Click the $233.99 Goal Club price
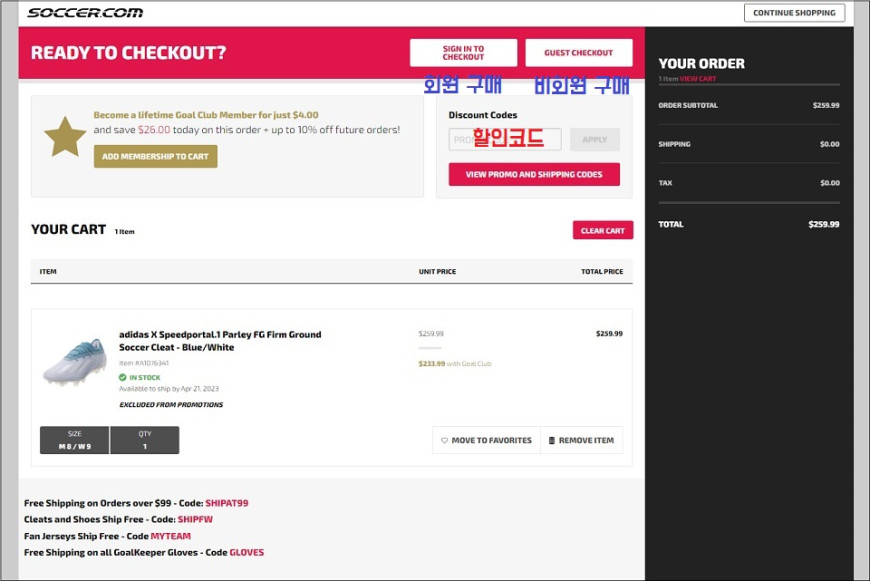 [432, 363]
